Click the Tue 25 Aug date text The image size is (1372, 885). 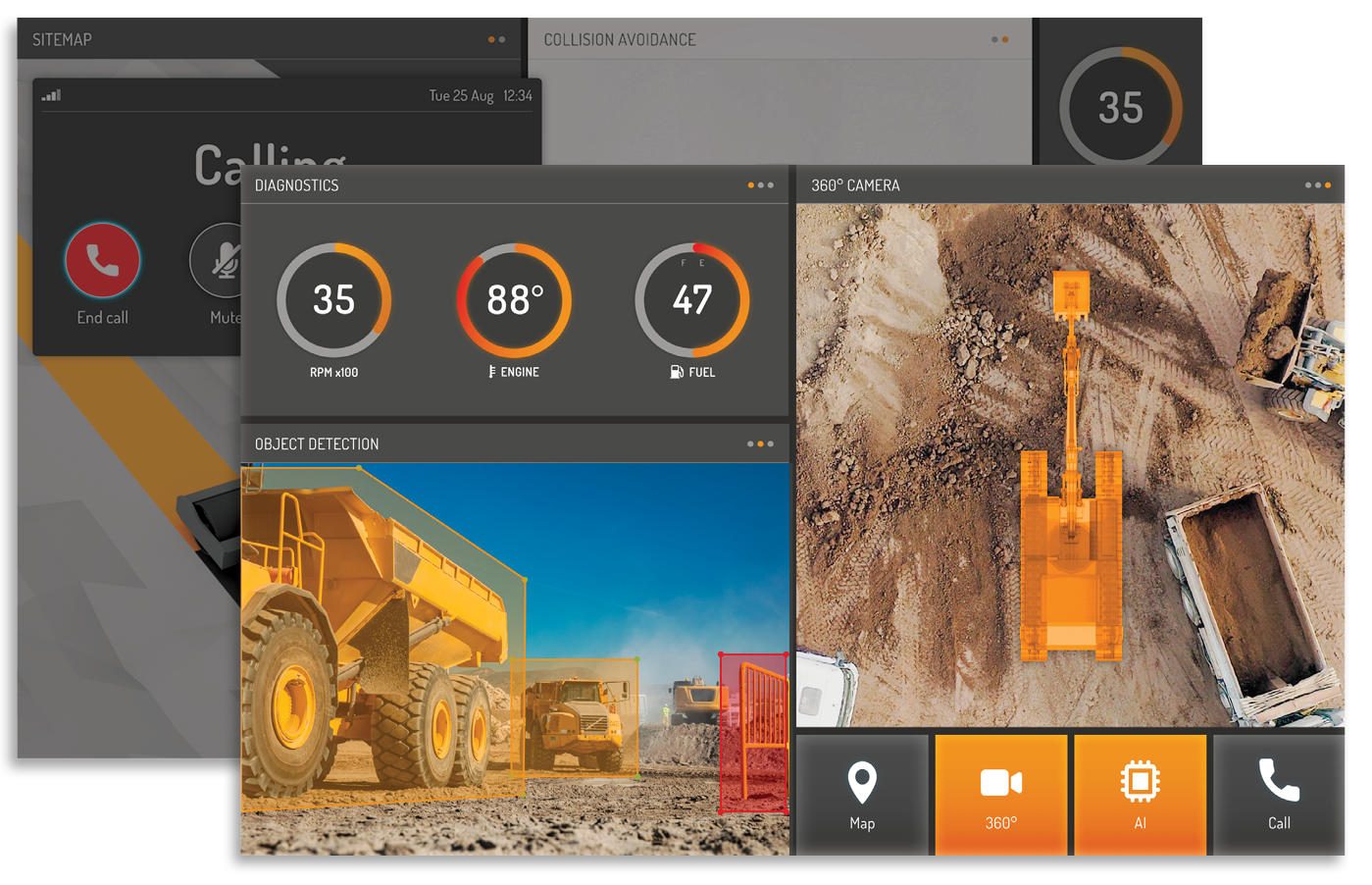coord(460,96)
